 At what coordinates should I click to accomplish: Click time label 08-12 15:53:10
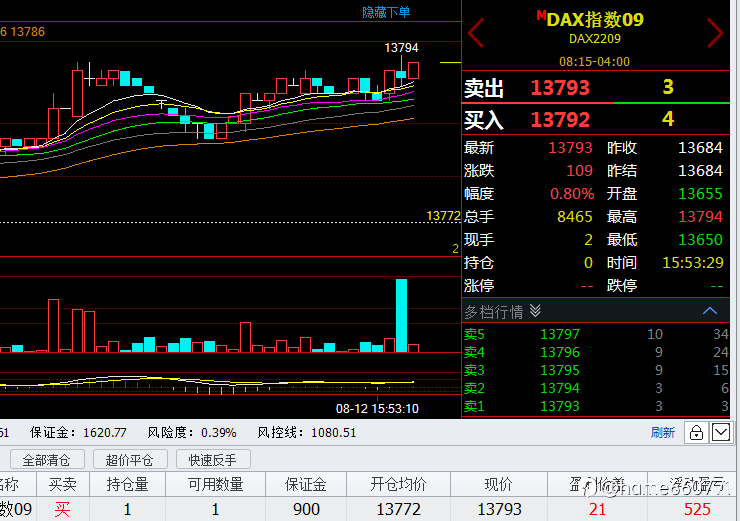[377, 408]
